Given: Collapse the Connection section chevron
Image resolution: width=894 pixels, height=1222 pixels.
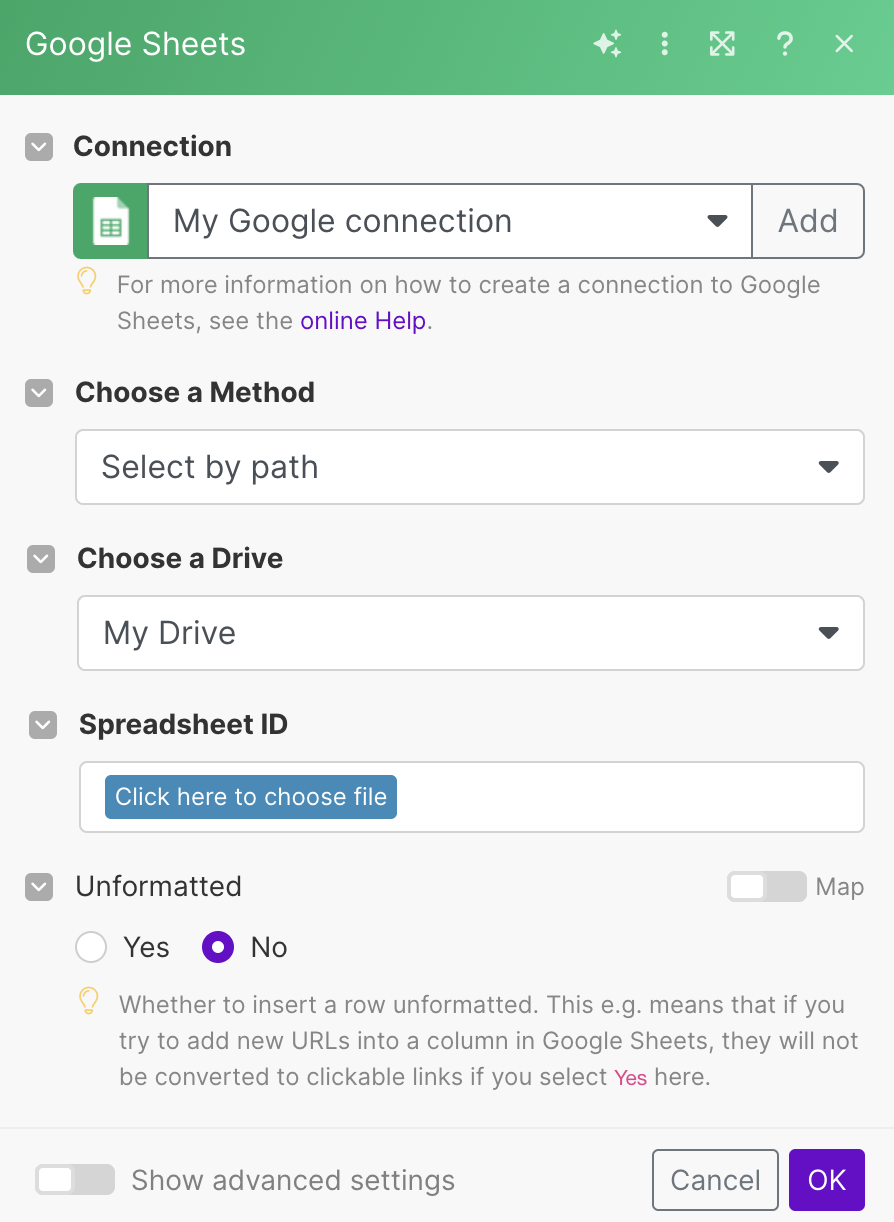Looking at the screenshot, I should click(39, 147).
